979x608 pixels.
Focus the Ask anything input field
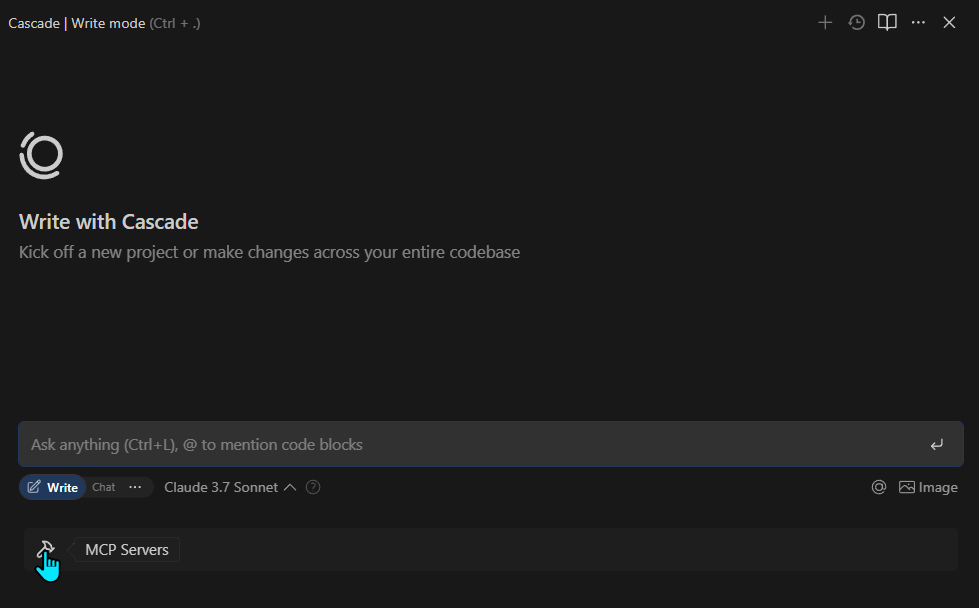[x=491, y=444]
